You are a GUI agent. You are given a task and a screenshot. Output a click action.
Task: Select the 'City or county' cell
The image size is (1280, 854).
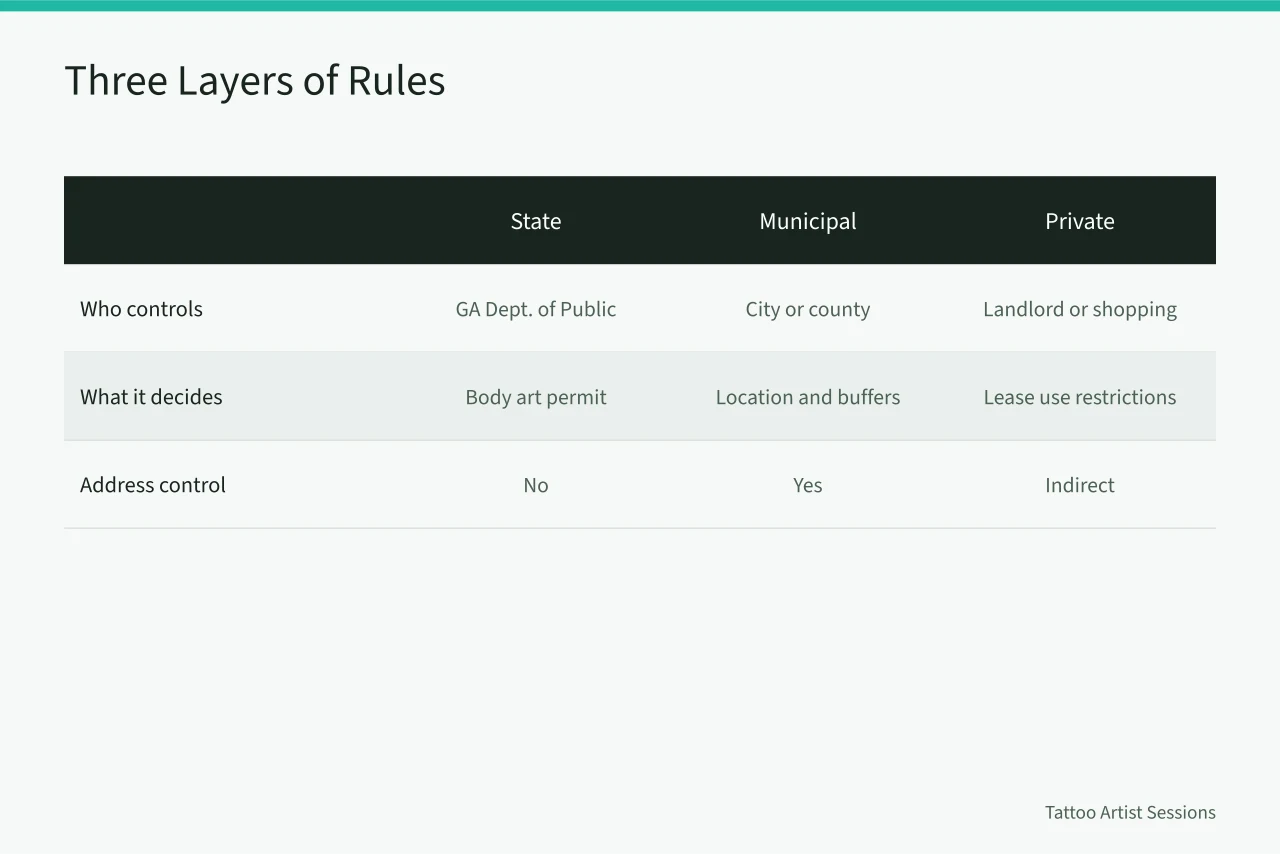point(808,309)
